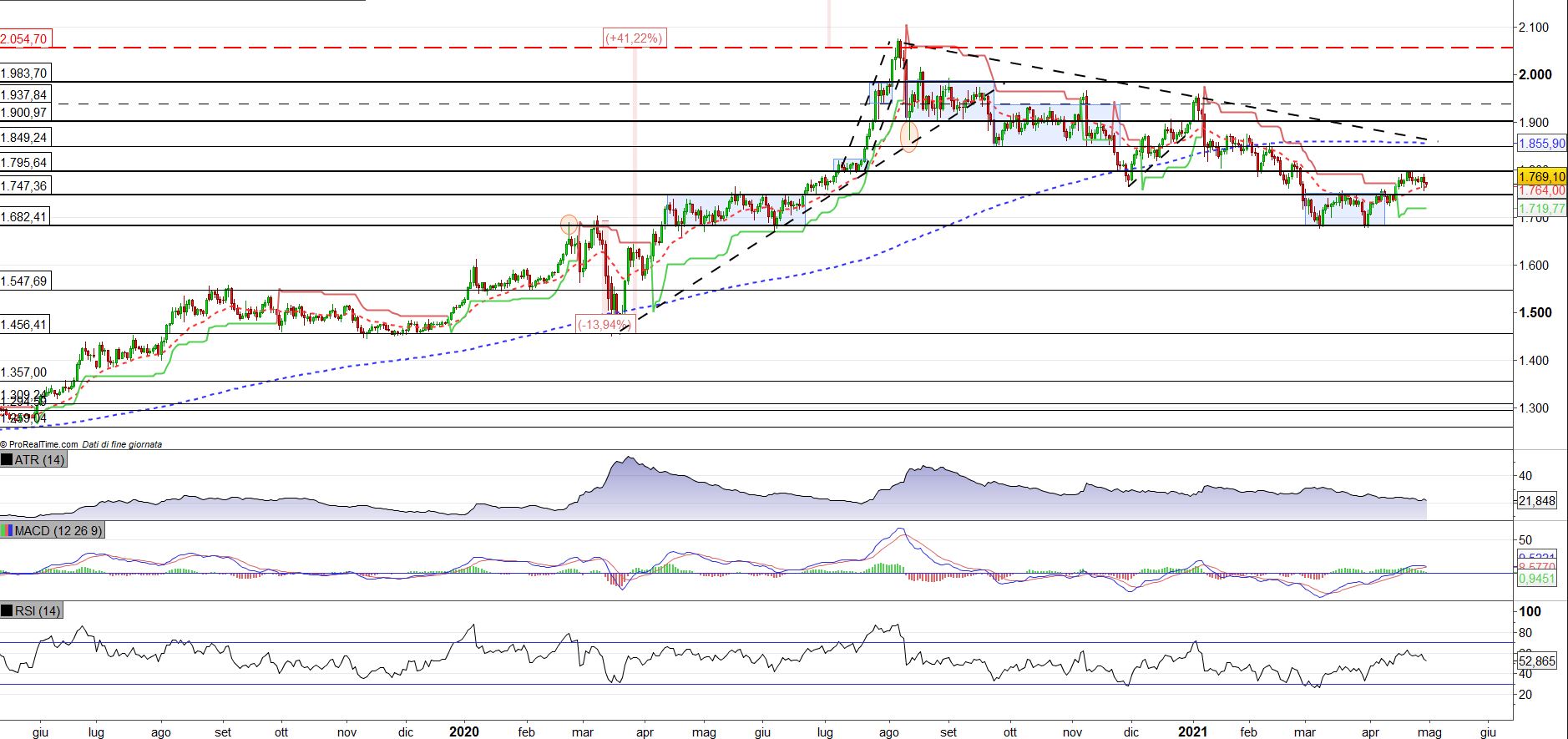Click the +41,22% percentage change label
1568x739 pixels.
click(635, 38)
